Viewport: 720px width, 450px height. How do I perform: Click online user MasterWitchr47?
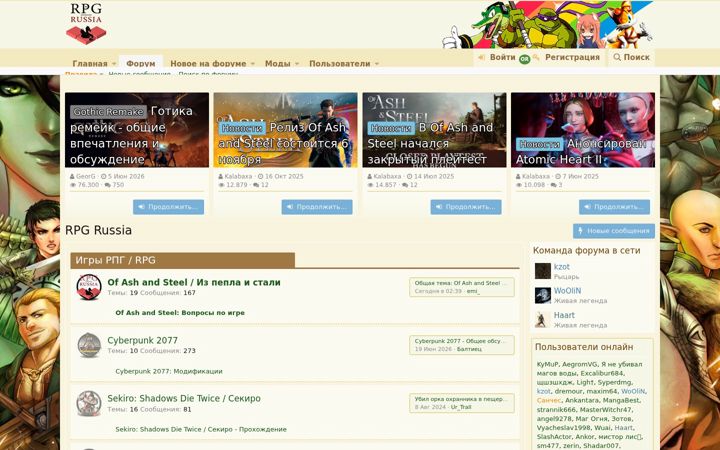606,410
